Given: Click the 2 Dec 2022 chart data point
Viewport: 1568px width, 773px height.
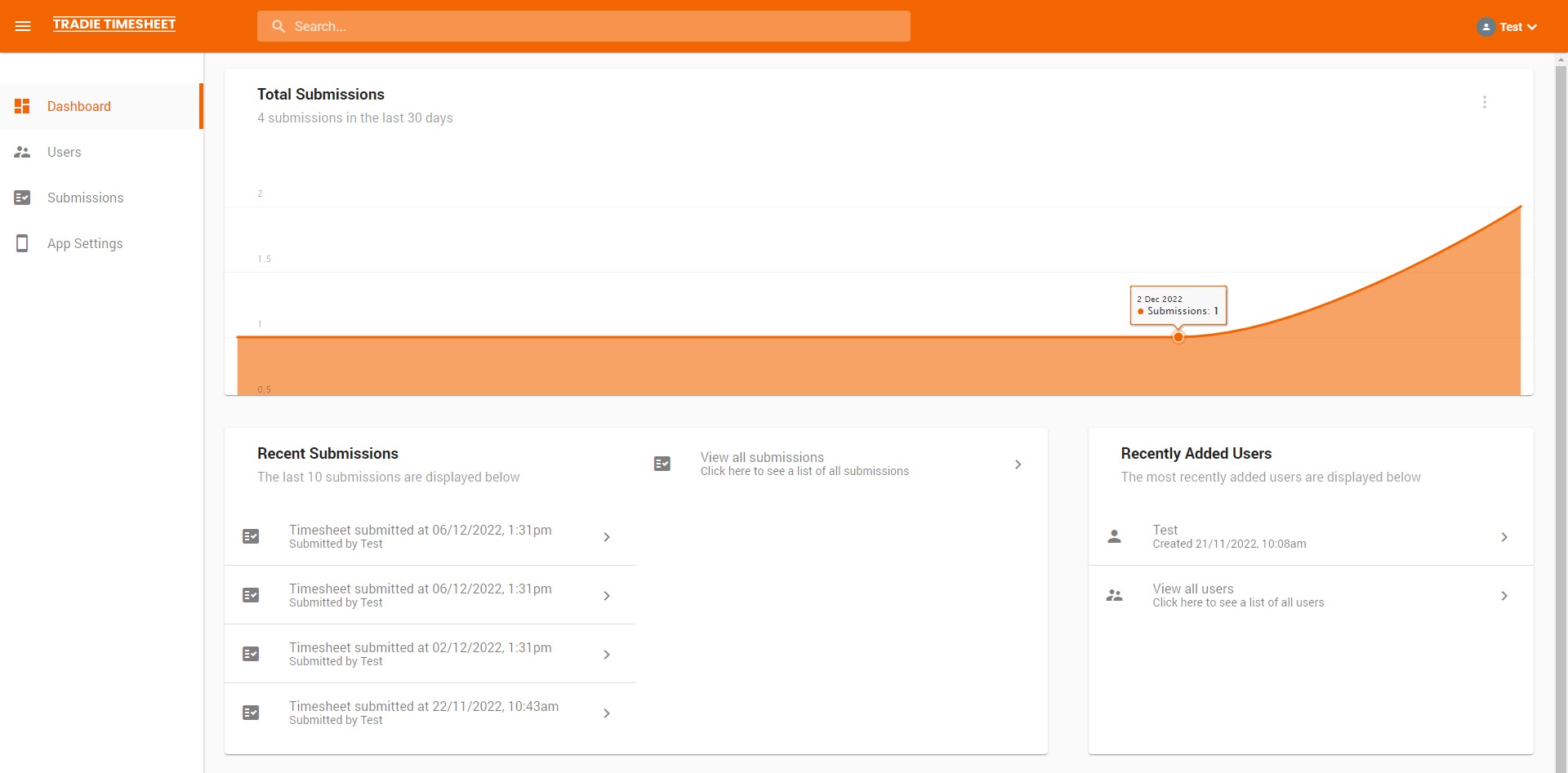Looking at the screenshot, I should 1178,337.
